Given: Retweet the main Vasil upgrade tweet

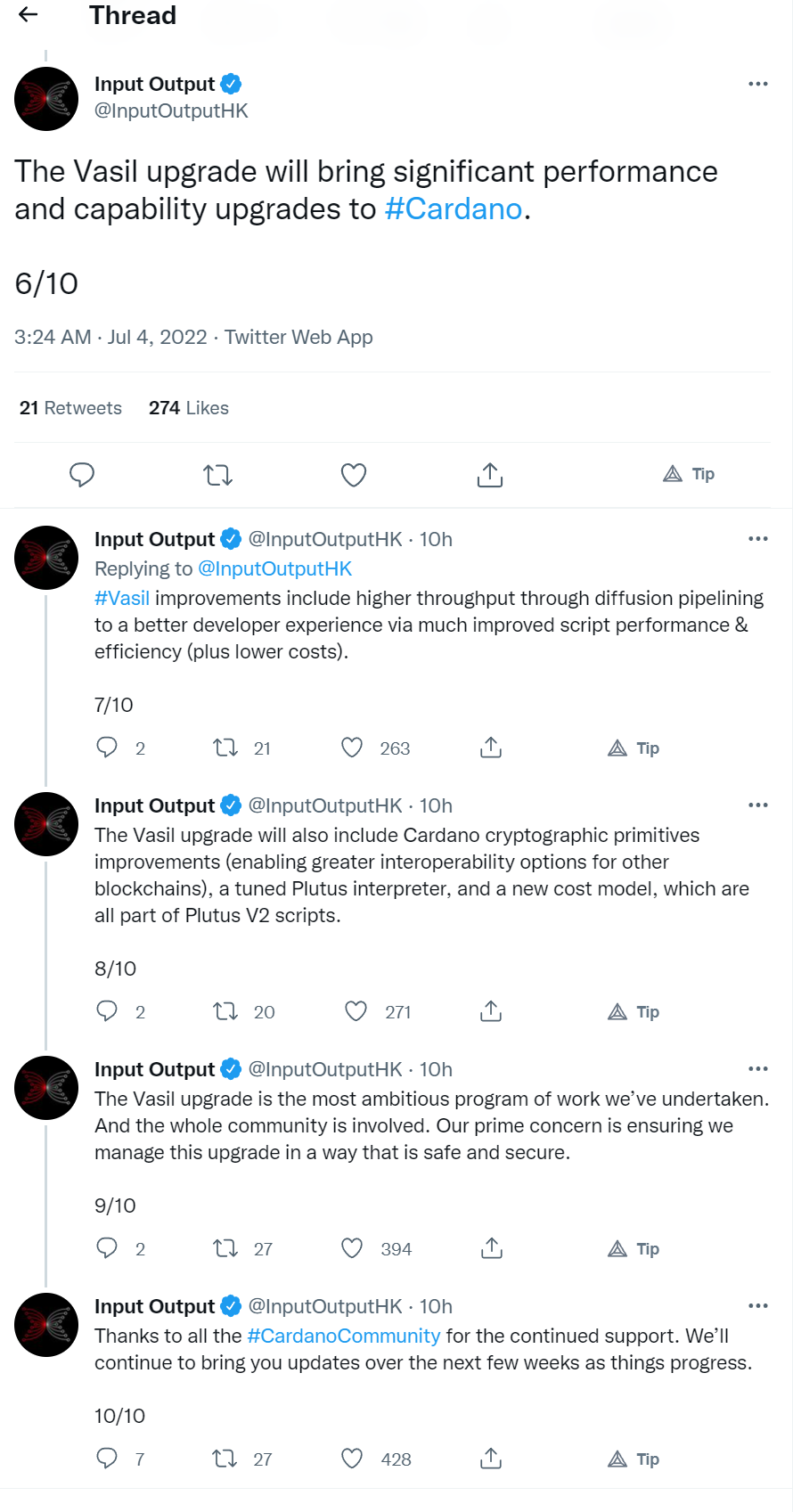Looking at the screenshot, I should (x=218, y=475).
